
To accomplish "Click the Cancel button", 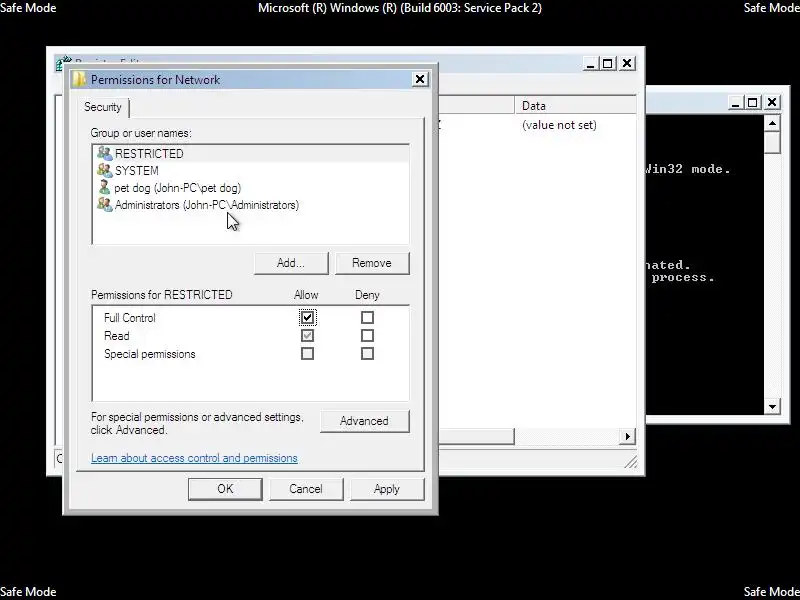I will [306, 489].
